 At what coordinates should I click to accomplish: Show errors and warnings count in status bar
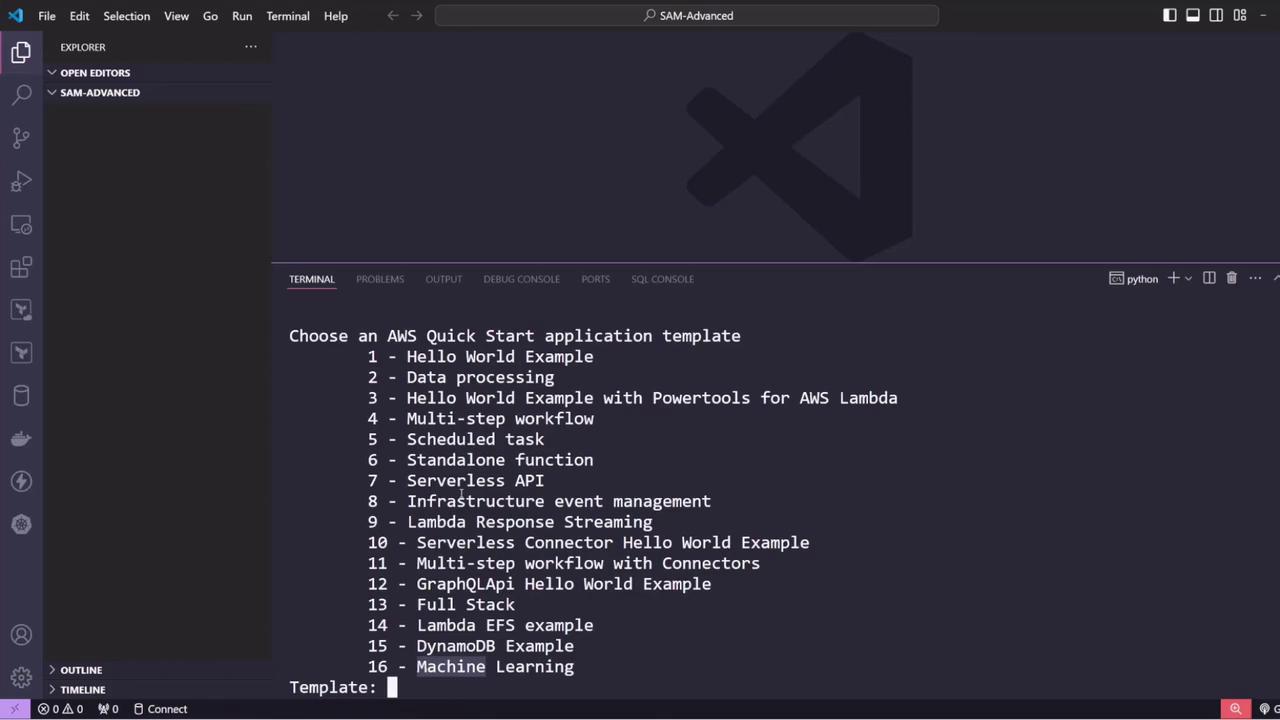(x=60, y=709)
